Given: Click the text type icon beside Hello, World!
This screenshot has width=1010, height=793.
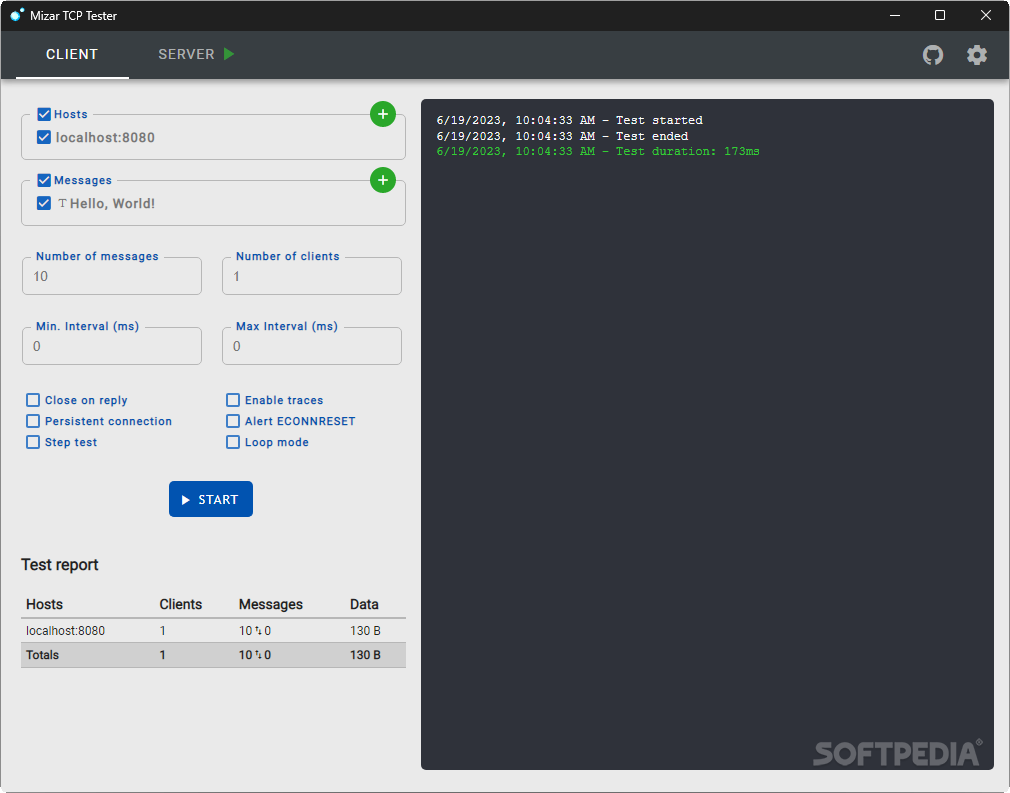Looking at the screenshot, I should coord(62,203).
